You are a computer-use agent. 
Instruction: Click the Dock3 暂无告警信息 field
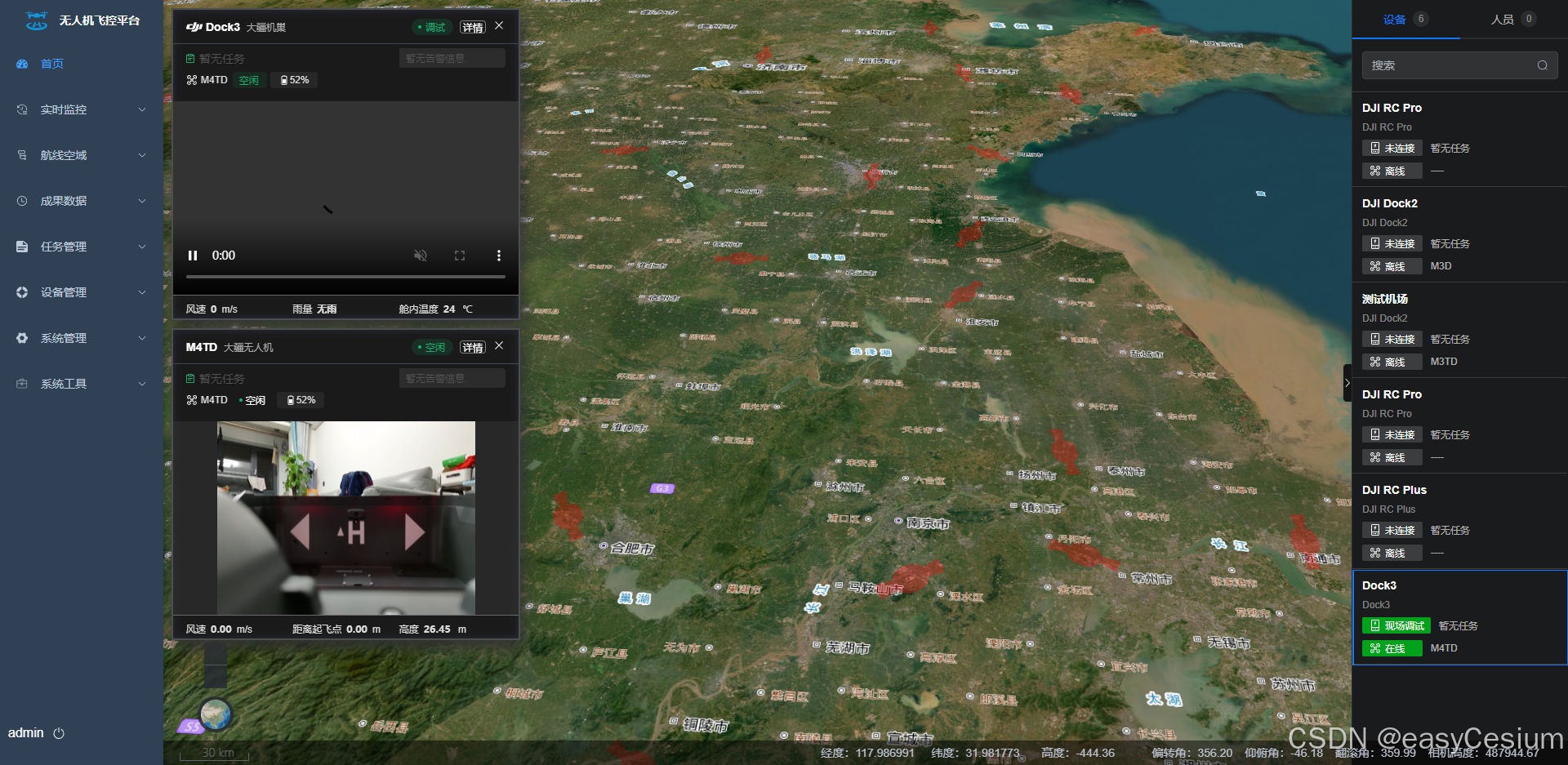[x=452, y=58]
